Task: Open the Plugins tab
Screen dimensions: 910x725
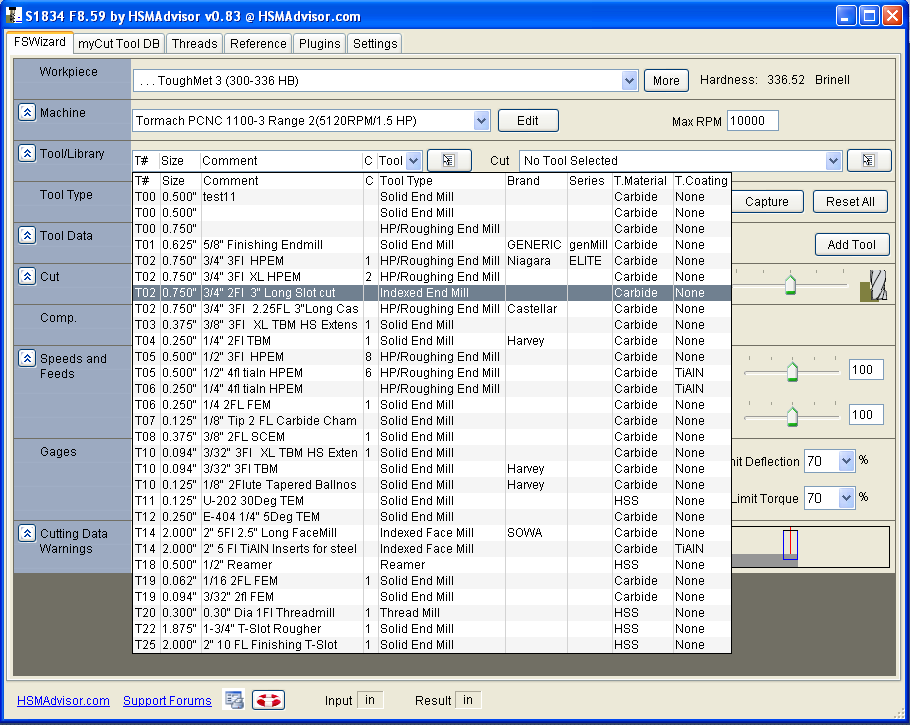Action: (320, 44)
